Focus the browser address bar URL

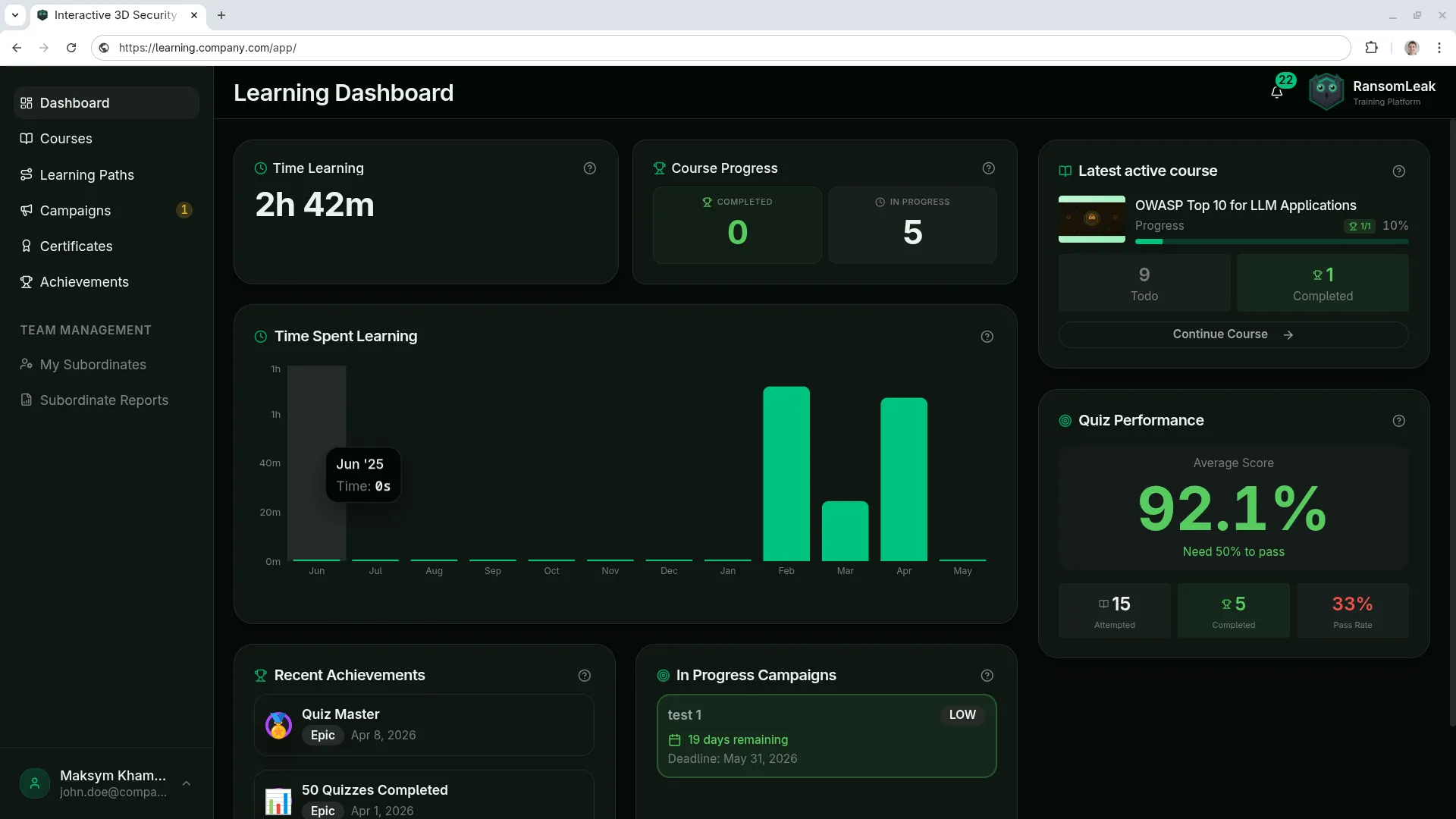(x=720, y=48)
